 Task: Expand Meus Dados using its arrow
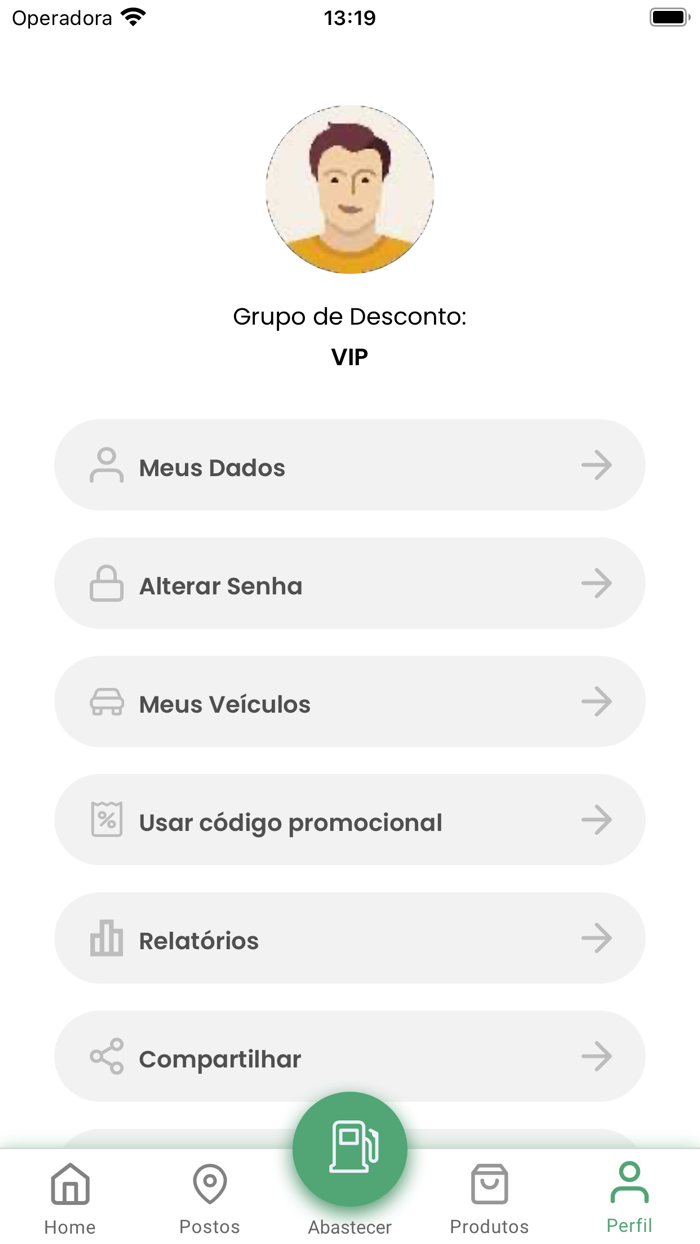pos(598,465)
